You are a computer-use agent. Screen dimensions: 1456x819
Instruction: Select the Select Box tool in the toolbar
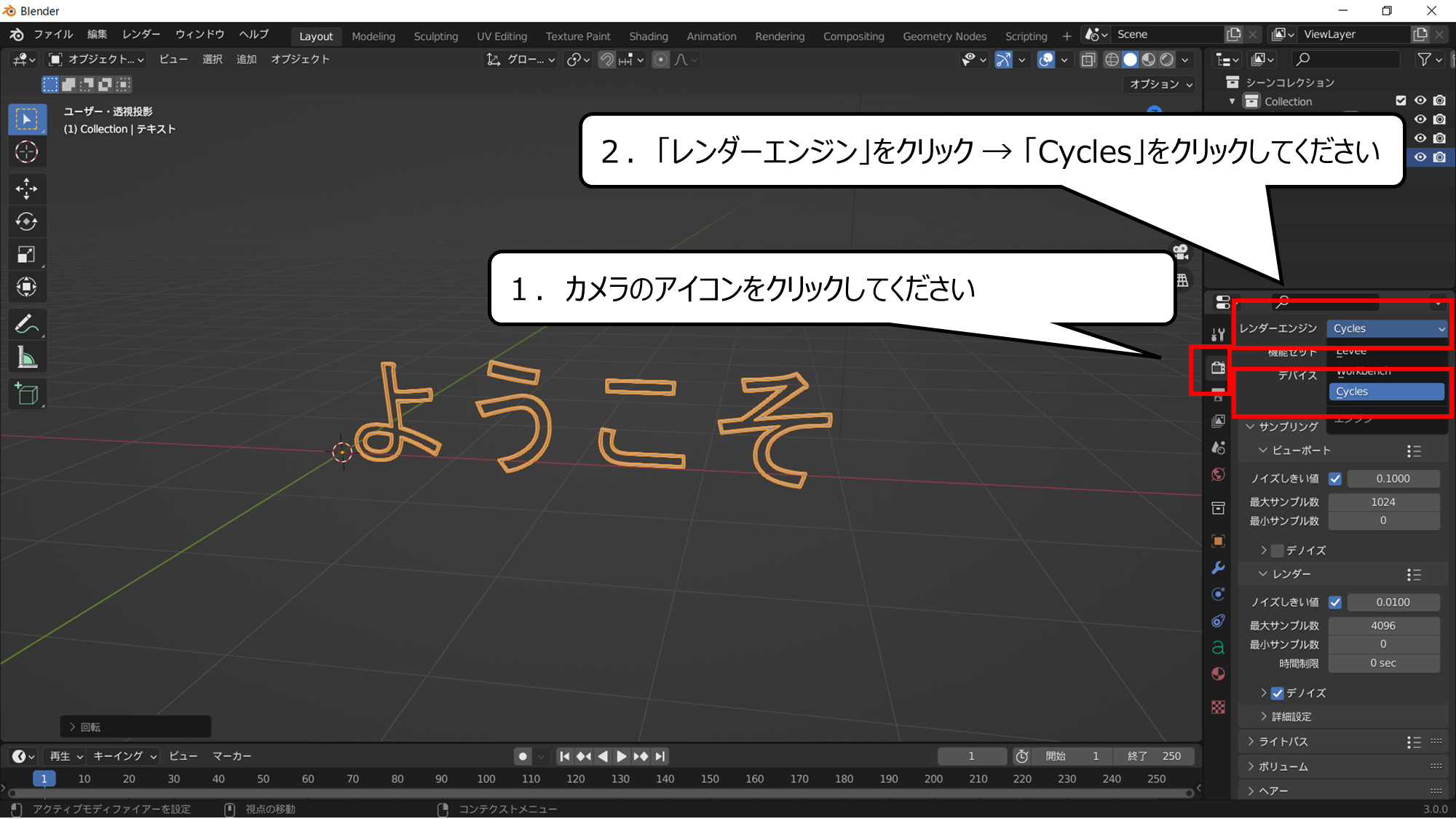tap(27, 119)
